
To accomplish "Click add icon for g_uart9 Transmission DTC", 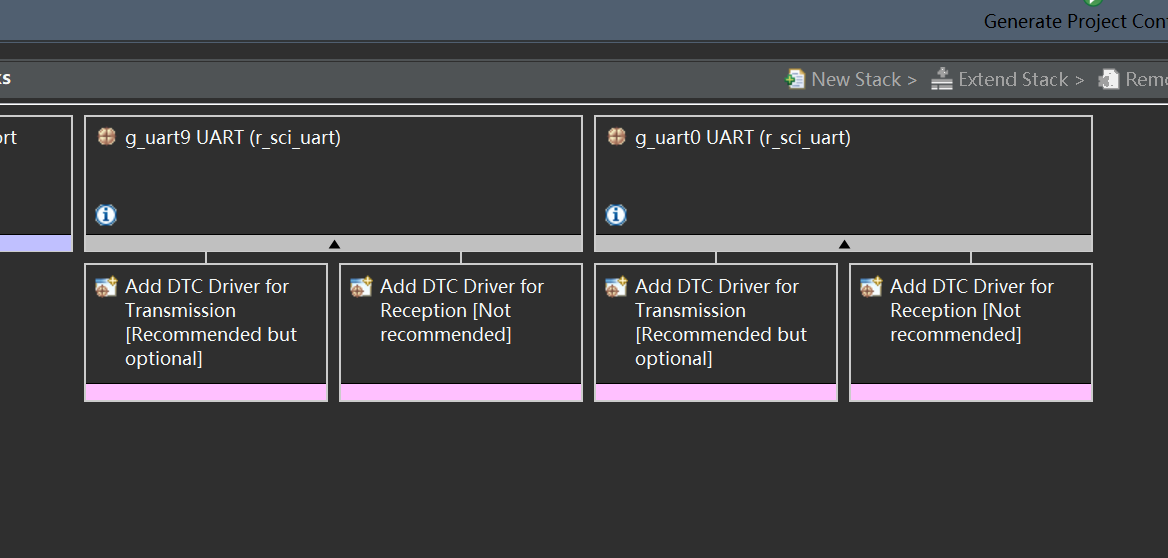I will (x=107, y=286).
